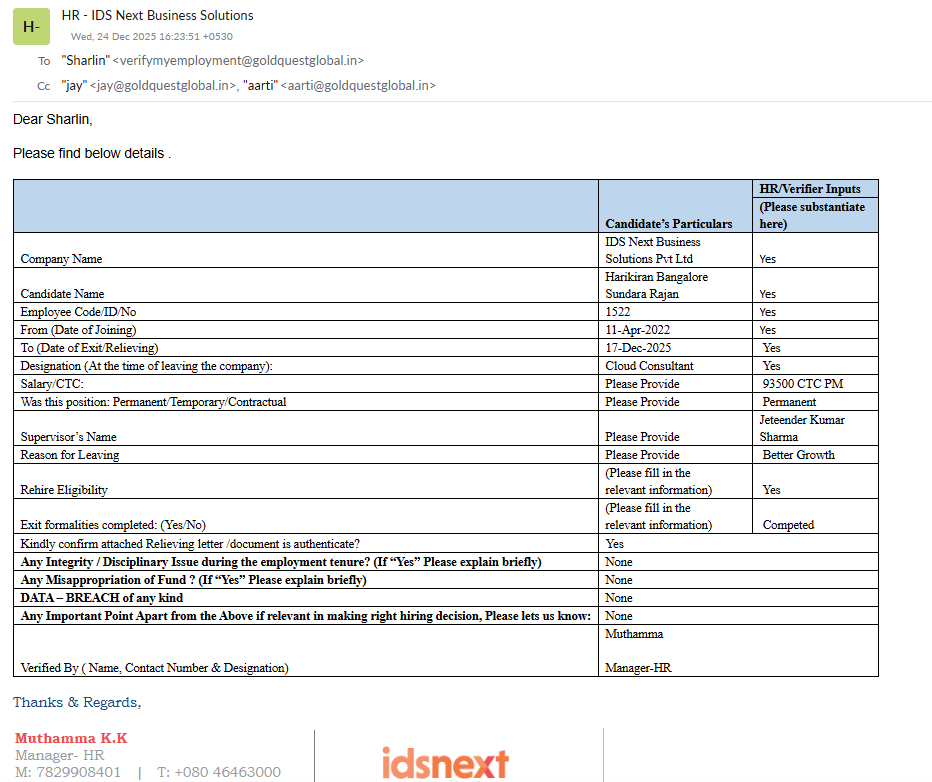Click the Please find below details line

92,153
